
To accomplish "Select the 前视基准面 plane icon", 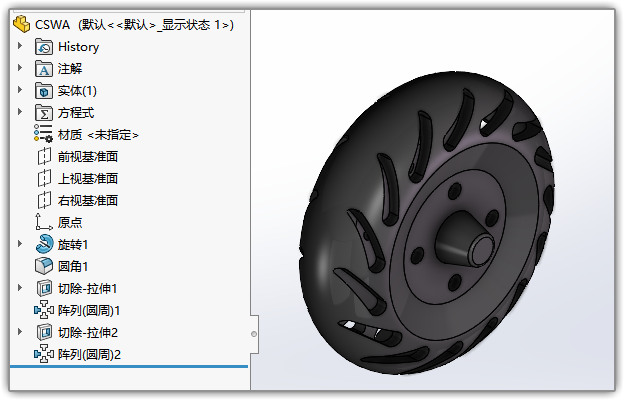I will (44, 156).
